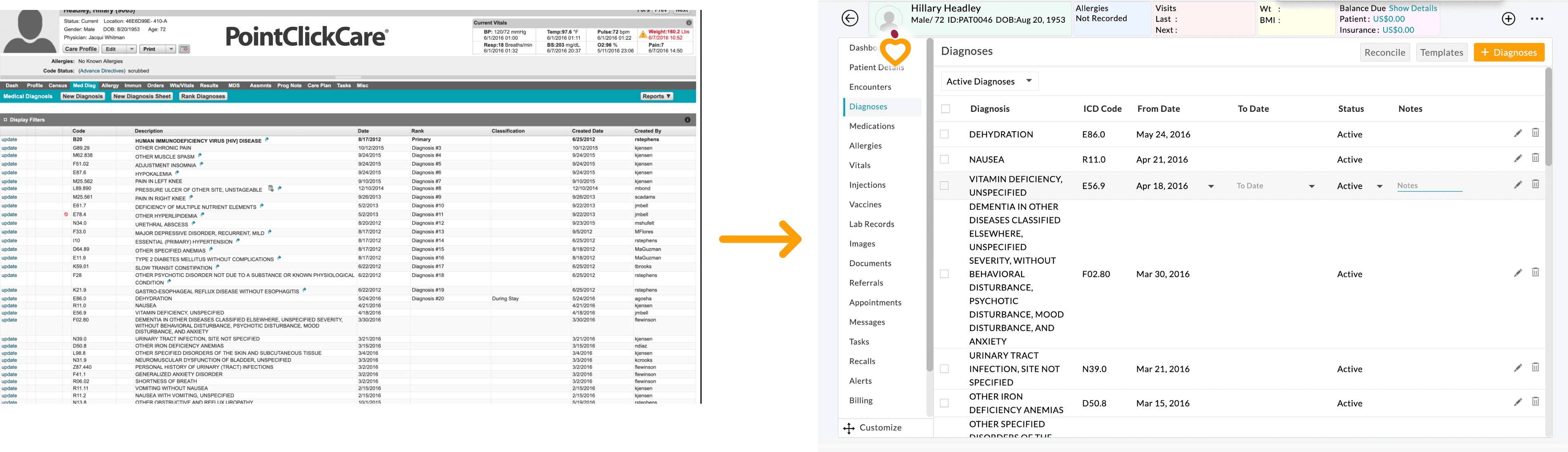Open the Status dropdown for Vitamin Deficiency
The height and width of the screenshot is (452, 1568).
tap(1379, 187)
